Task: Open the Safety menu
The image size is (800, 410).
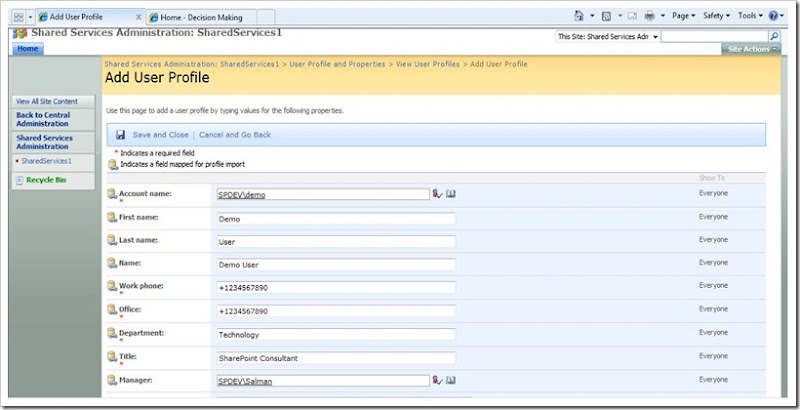Action: point(716,16)
